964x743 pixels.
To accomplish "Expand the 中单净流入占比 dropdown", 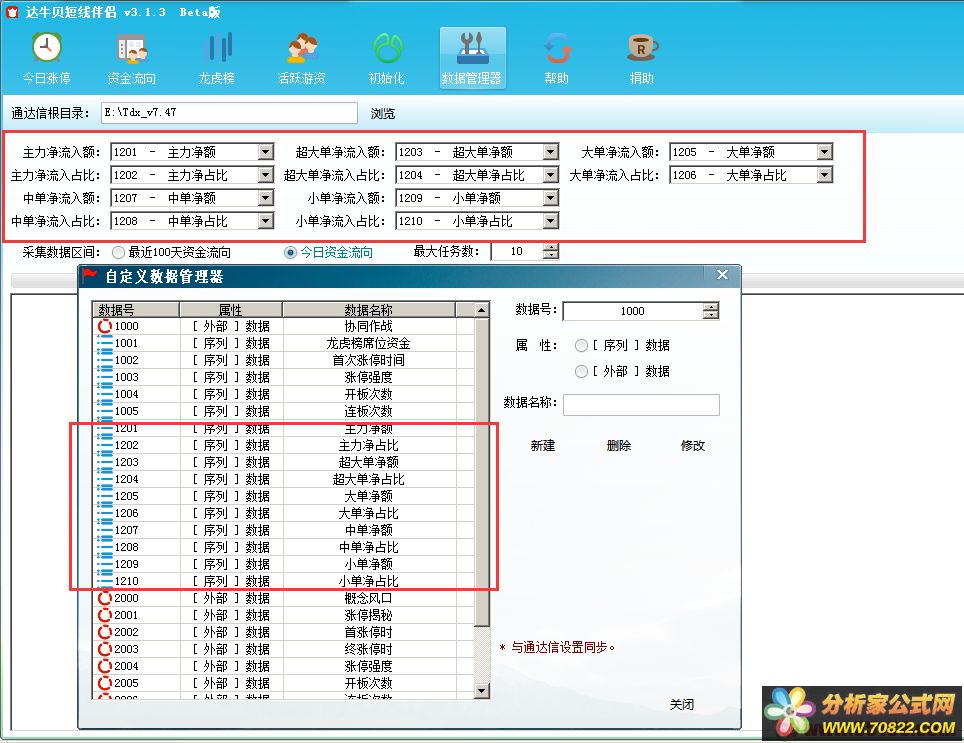I will (266, 221).
